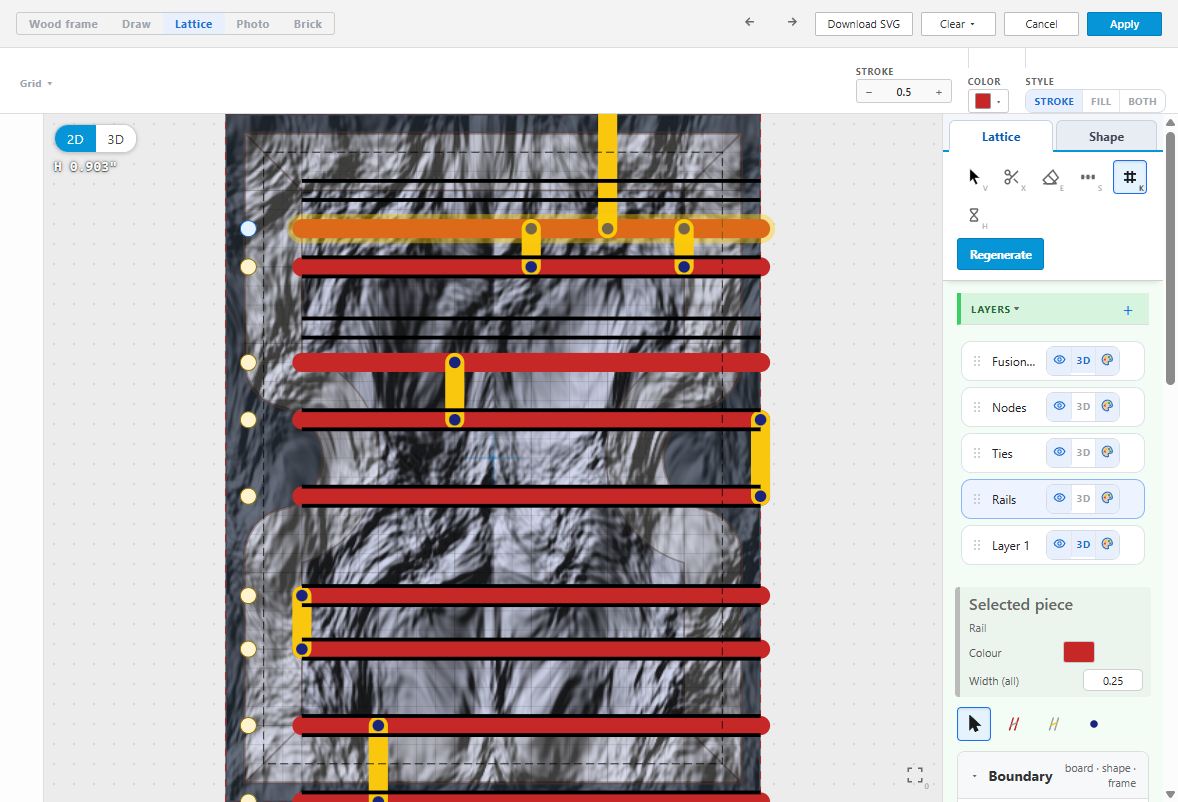Toggle 3D for the Ties layer

click(1083, 452)
